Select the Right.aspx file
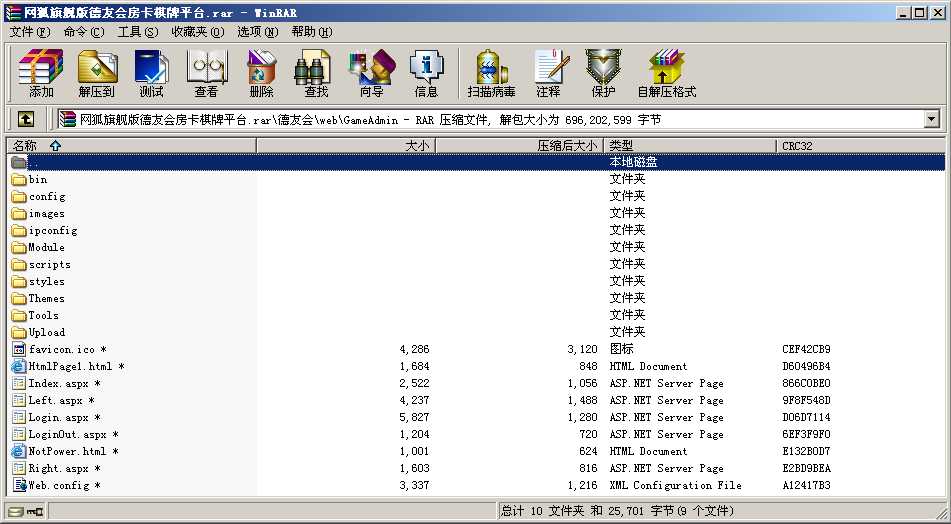Screen dimensions: 951x524 [x=476, y=468]
